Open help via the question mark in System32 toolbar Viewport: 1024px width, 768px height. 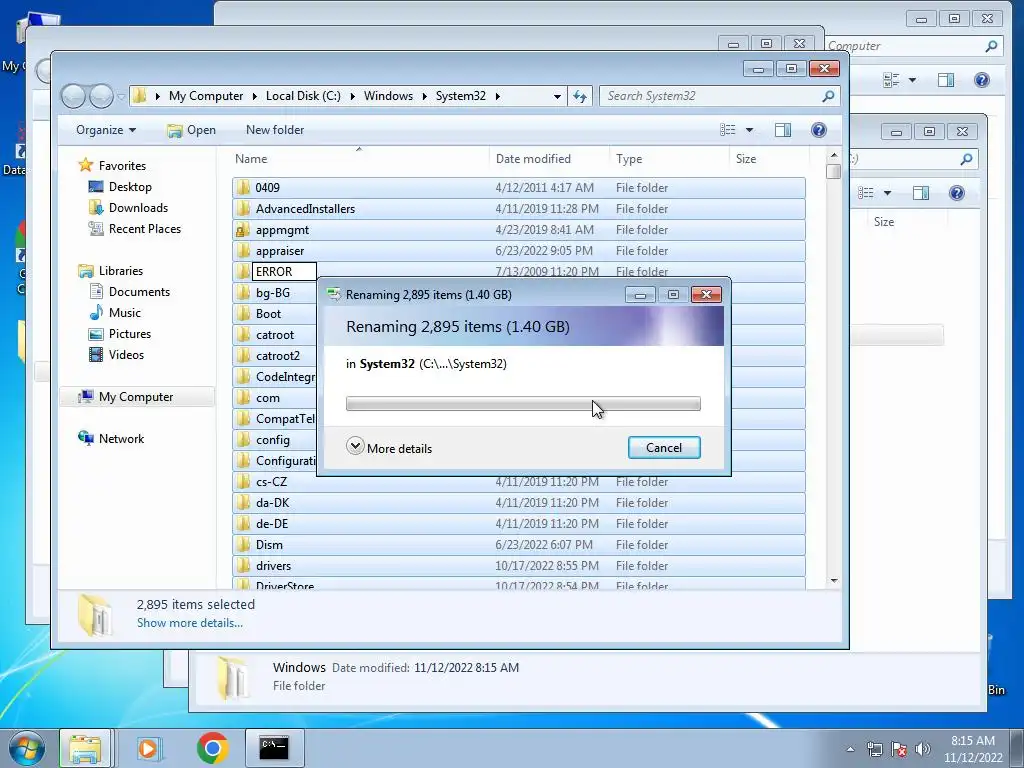(x=818, y=130)
